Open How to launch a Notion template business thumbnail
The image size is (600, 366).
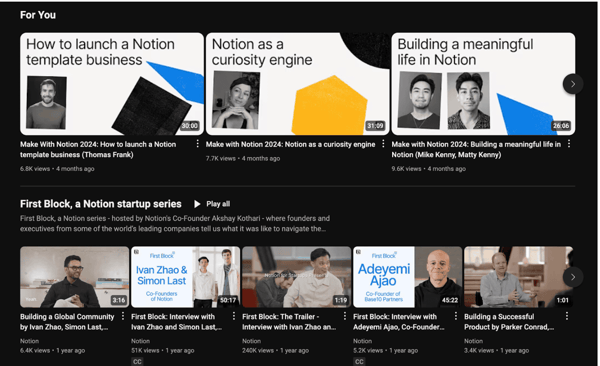tap(112, 84)
